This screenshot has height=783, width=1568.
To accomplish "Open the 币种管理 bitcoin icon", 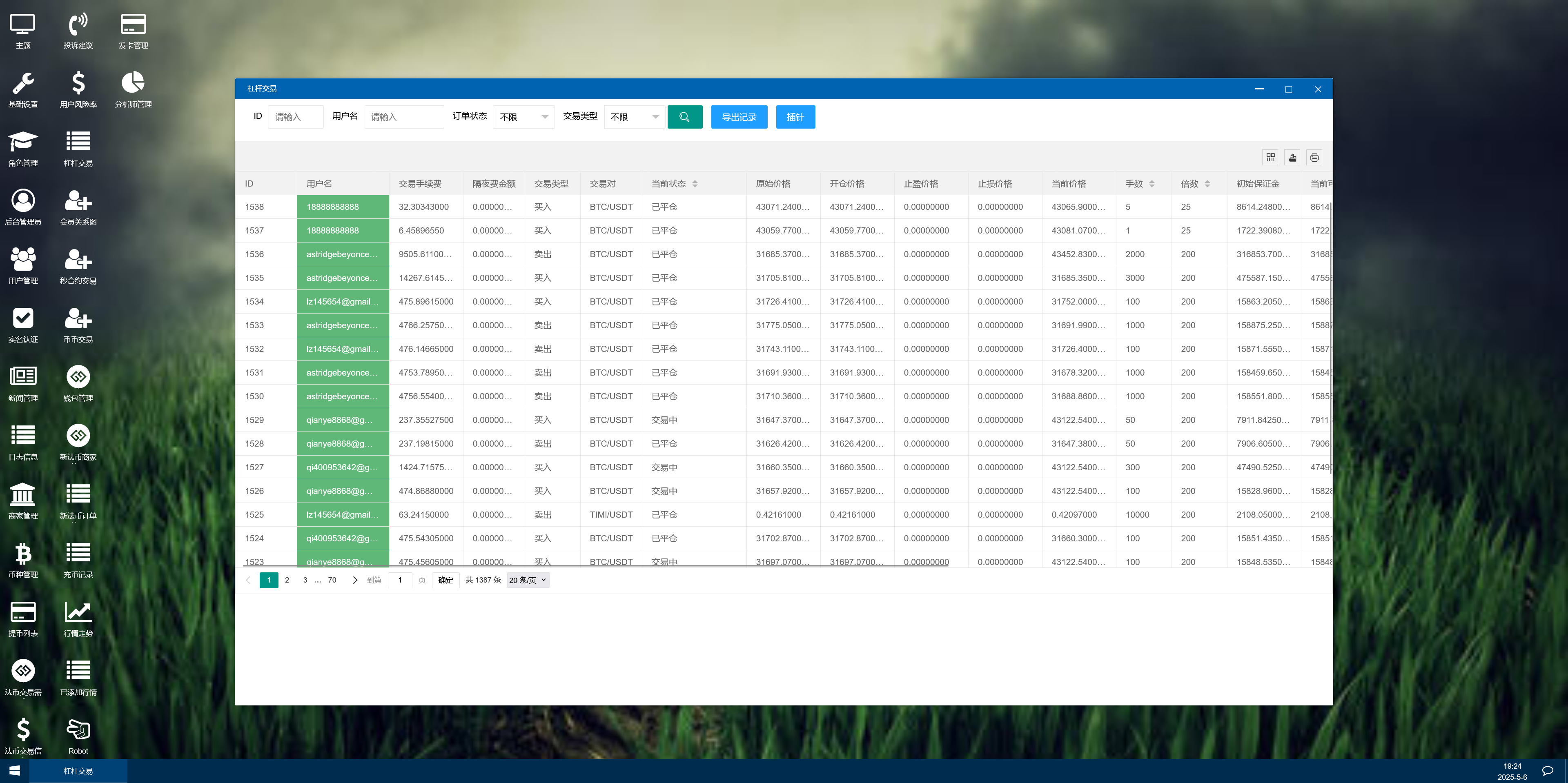I will pyautogui.click(x=23, y=560).
